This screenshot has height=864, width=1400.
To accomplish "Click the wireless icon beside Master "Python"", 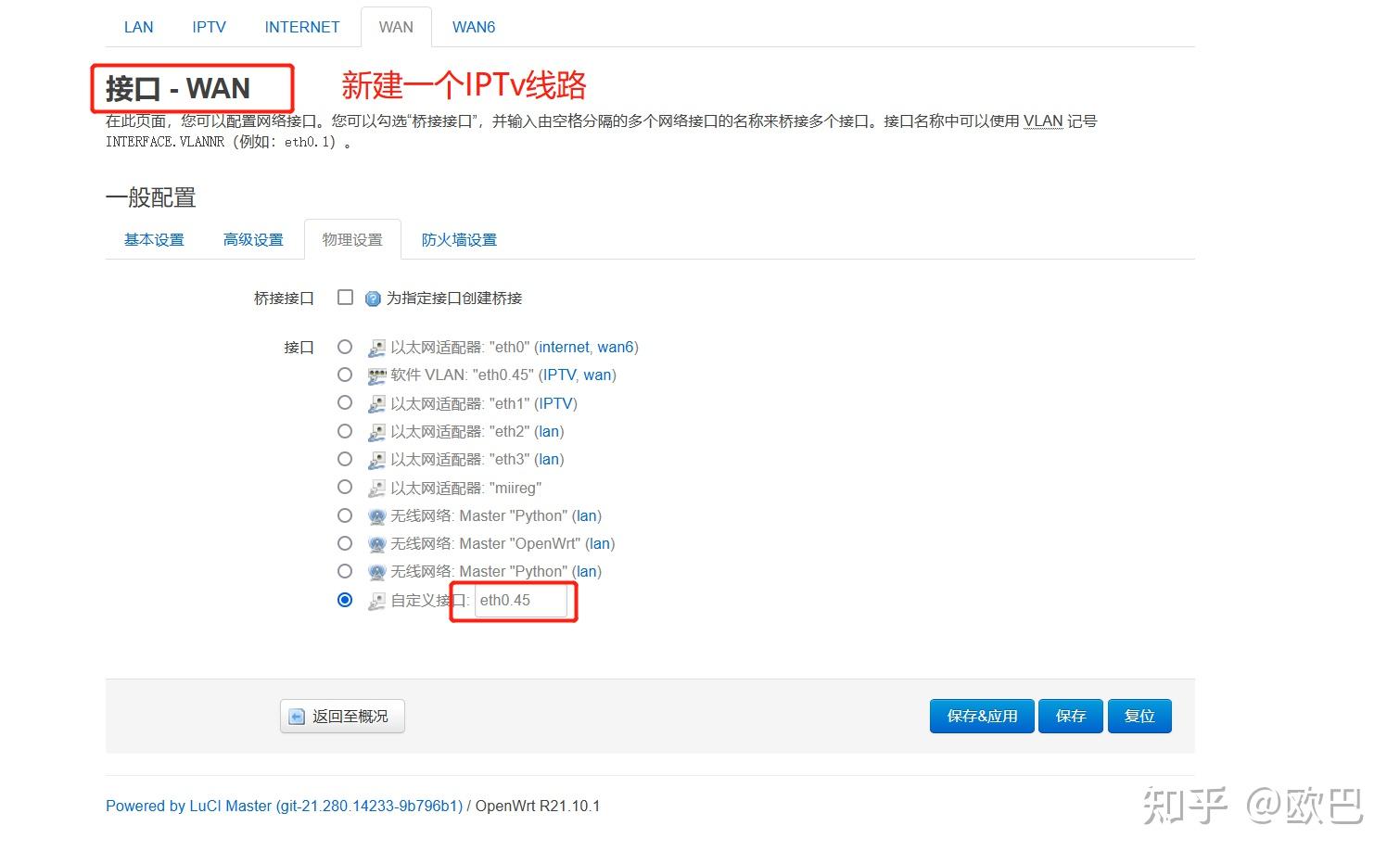I will pos(376,515).
